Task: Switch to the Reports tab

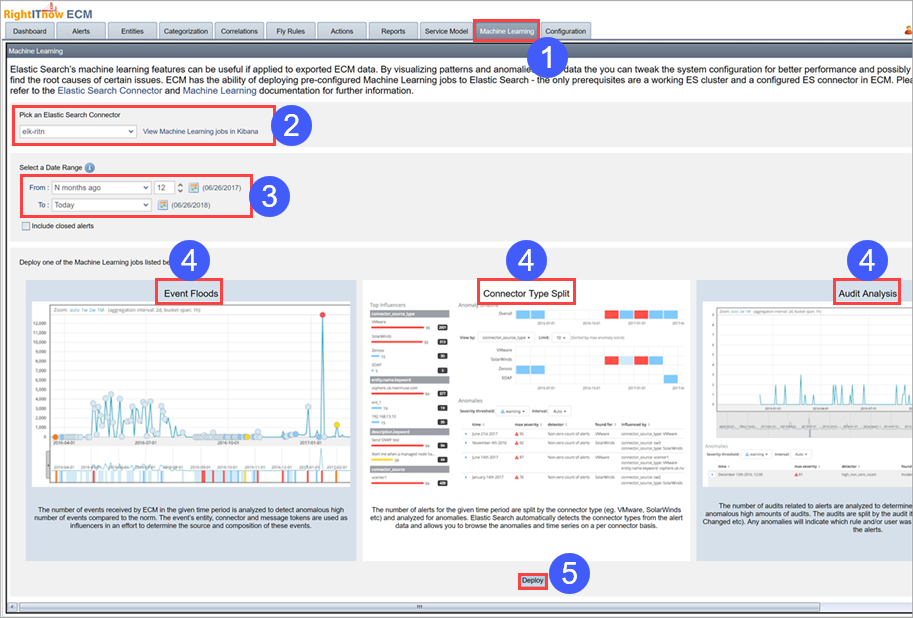Action: click(x=393, y=31)
